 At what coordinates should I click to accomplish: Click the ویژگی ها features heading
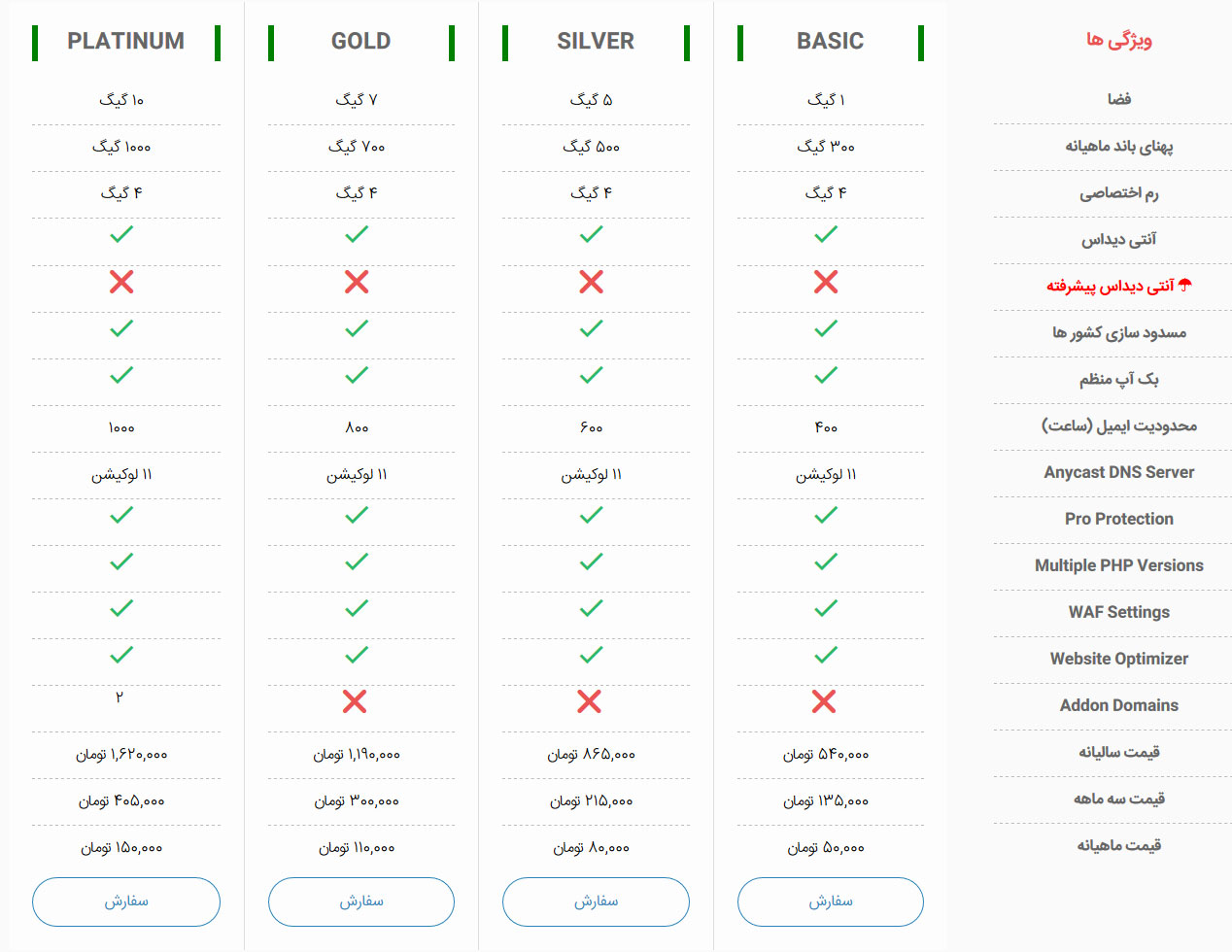(x=1119, y=40)
